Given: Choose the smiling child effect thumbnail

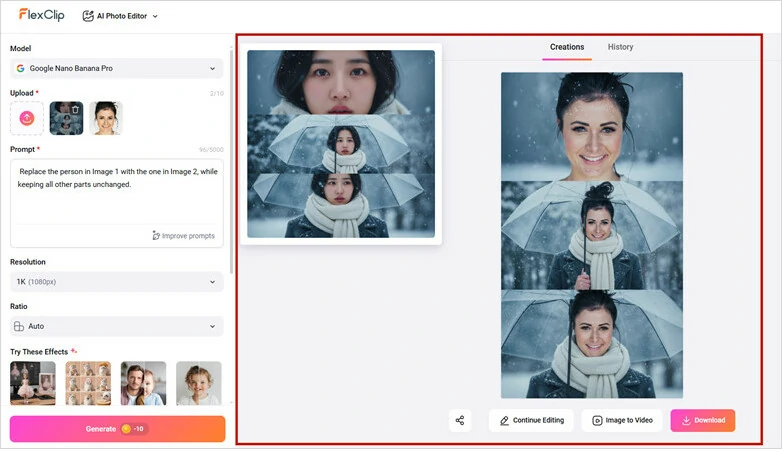Looking at the screenshot, I should tap(198, 383).
